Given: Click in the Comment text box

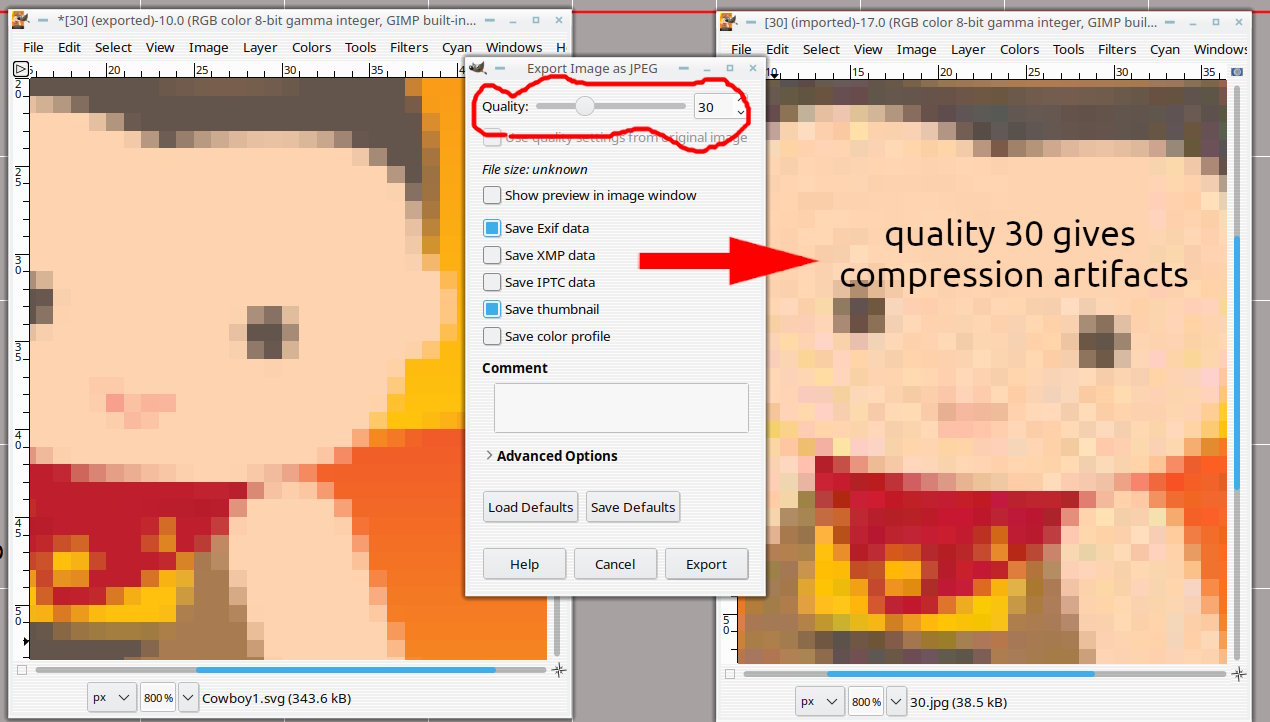Looking at the screenshot, I should tap(621, 408).
